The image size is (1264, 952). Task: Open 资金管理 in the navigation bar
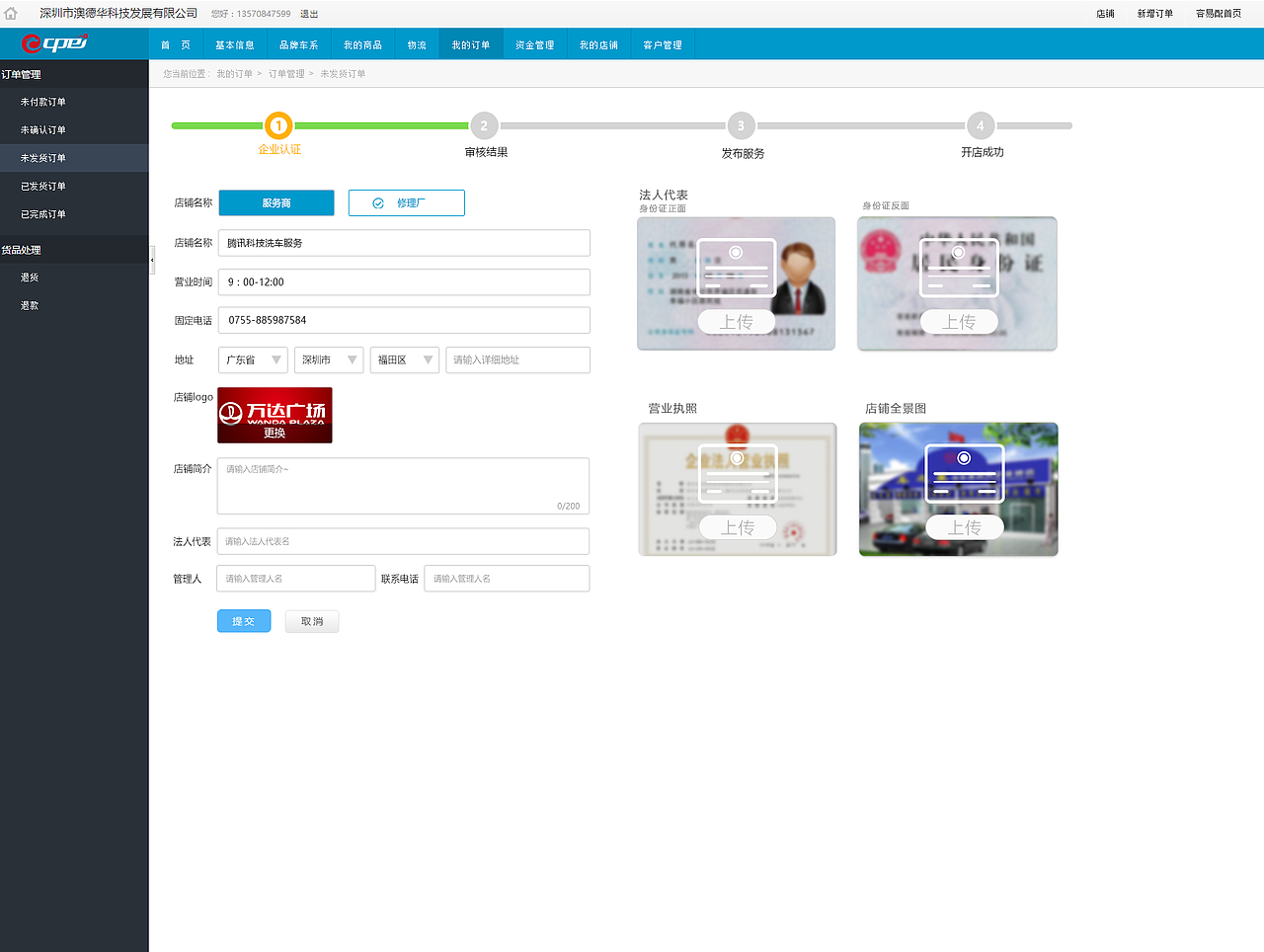534,44
